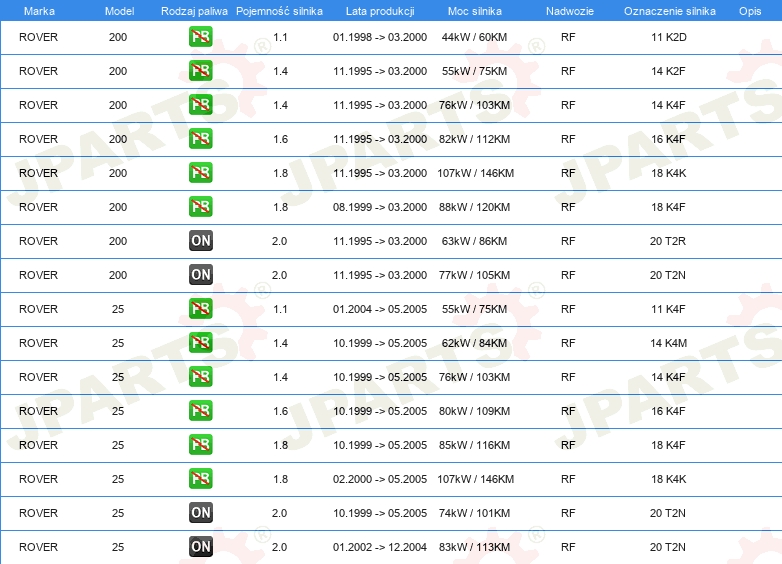Viewport: 782px width, 564px height.
Task: Click the power value 85kW / 116KM
Action: click(x=474, y=445)
